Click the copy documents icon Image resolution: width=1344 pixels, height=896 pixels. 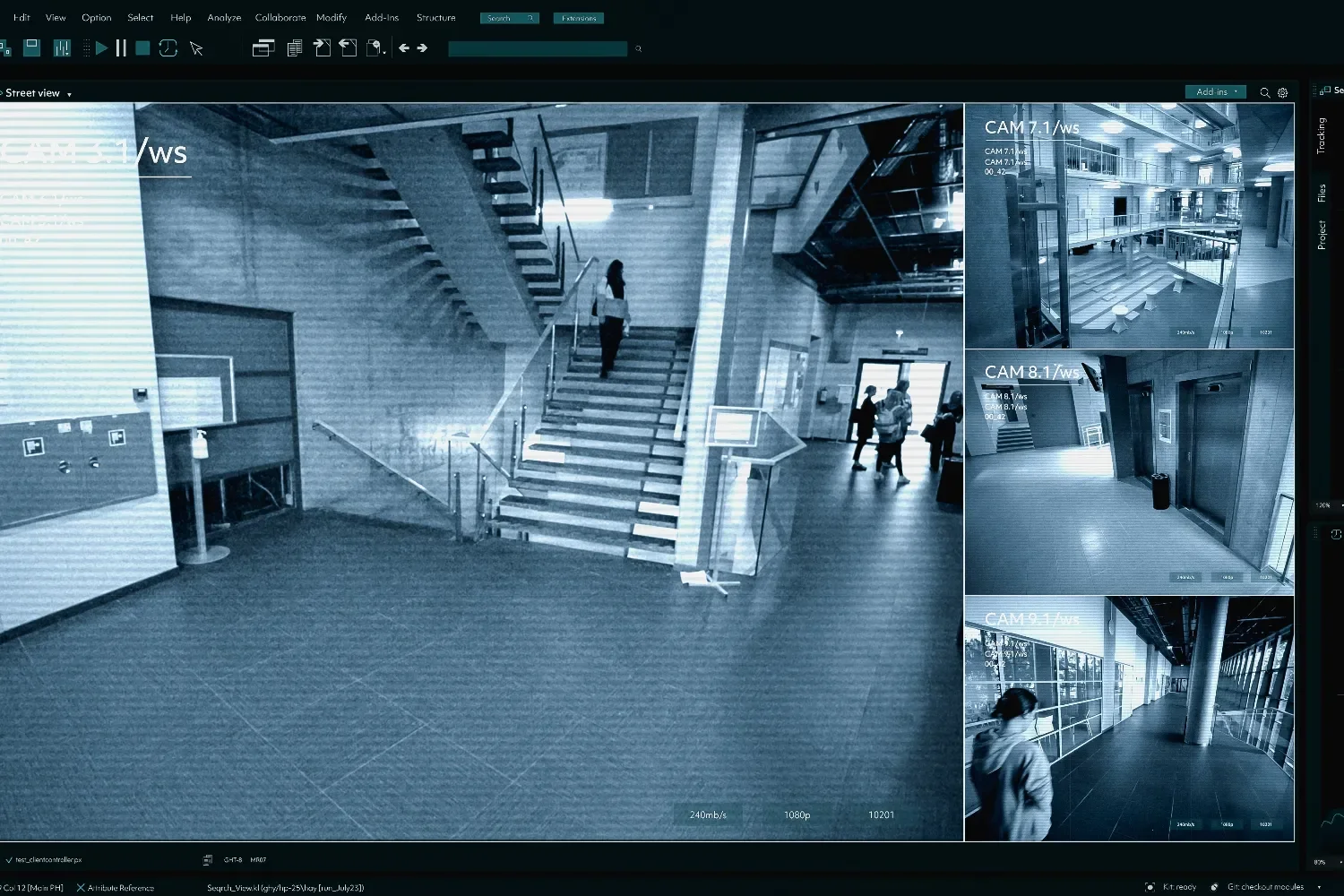click(294, 48)
